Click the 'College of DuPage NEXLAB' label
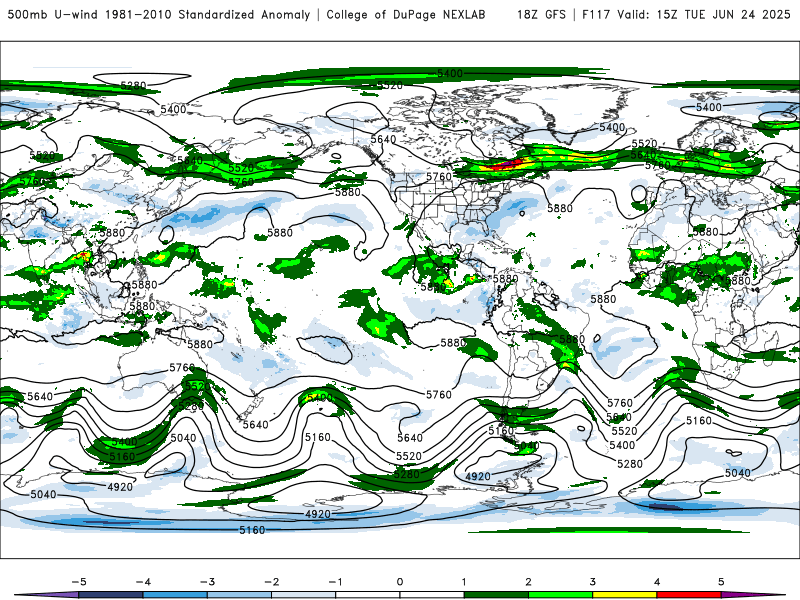 pyautogui.click(x=406, y=14)
